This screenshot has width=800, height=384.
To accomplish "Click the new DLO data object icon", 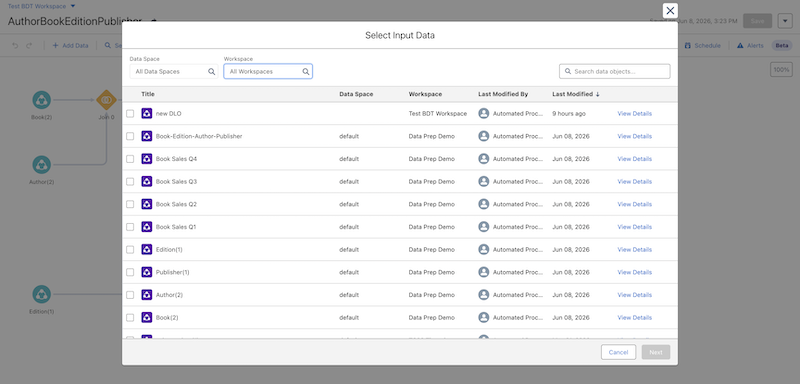I will coord(147,114).
